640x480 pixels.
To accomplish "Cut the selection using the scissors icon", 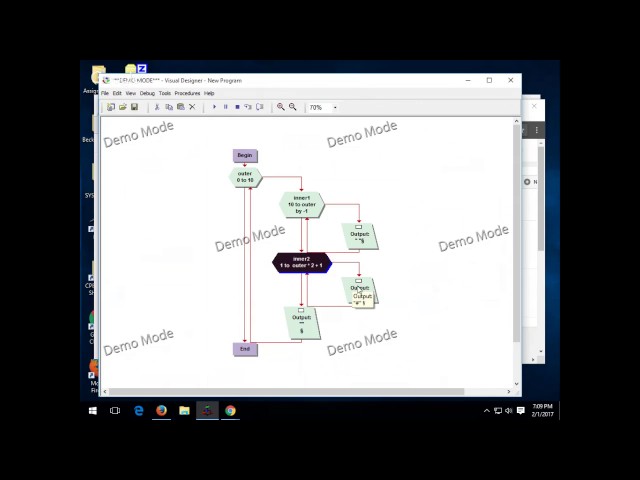I will coord(157,107).
